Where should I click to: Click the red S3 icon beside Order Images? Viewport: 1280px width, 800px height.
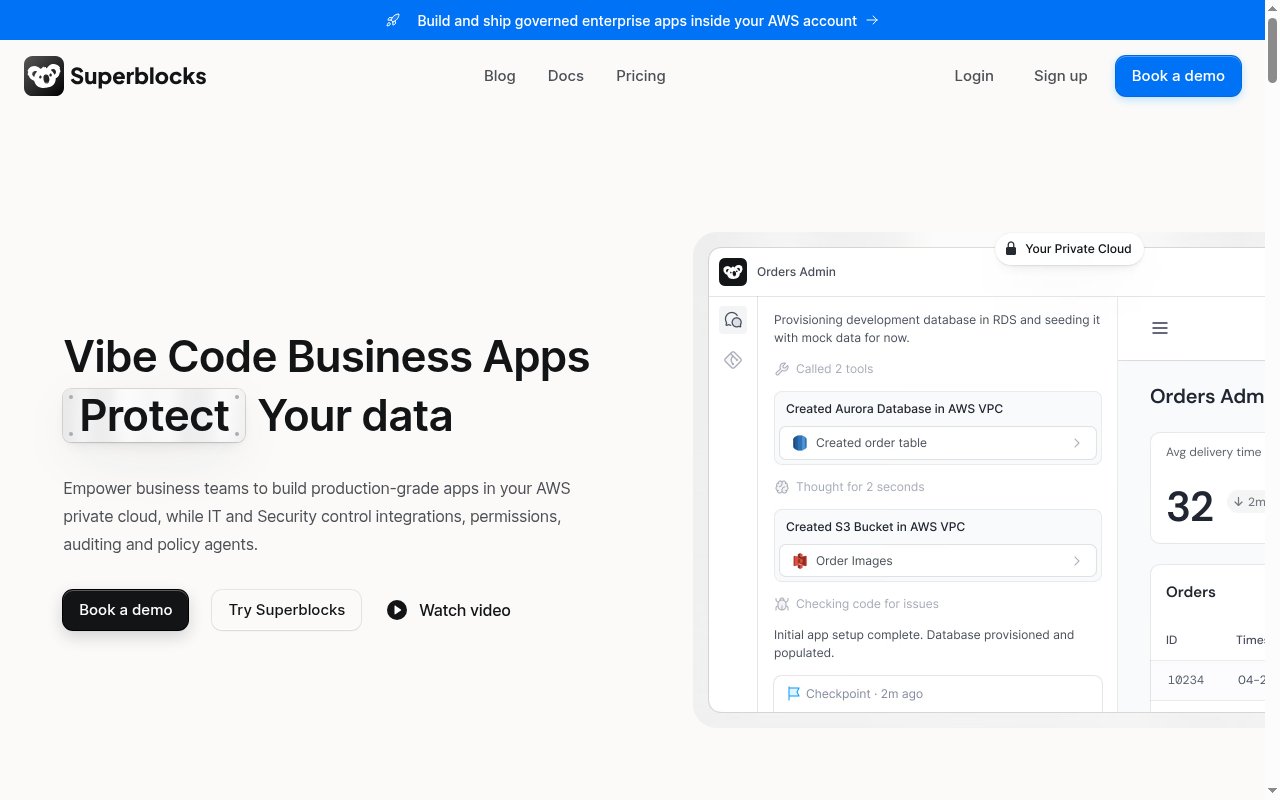pyautogui.click(x=800, y=561)
